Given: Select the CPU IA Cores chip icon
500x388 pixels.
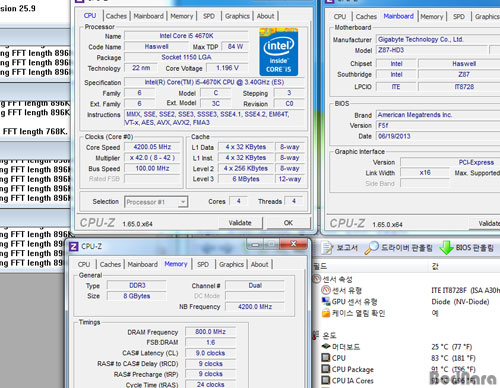Looking at the screenshot, I should pos(326,380).
